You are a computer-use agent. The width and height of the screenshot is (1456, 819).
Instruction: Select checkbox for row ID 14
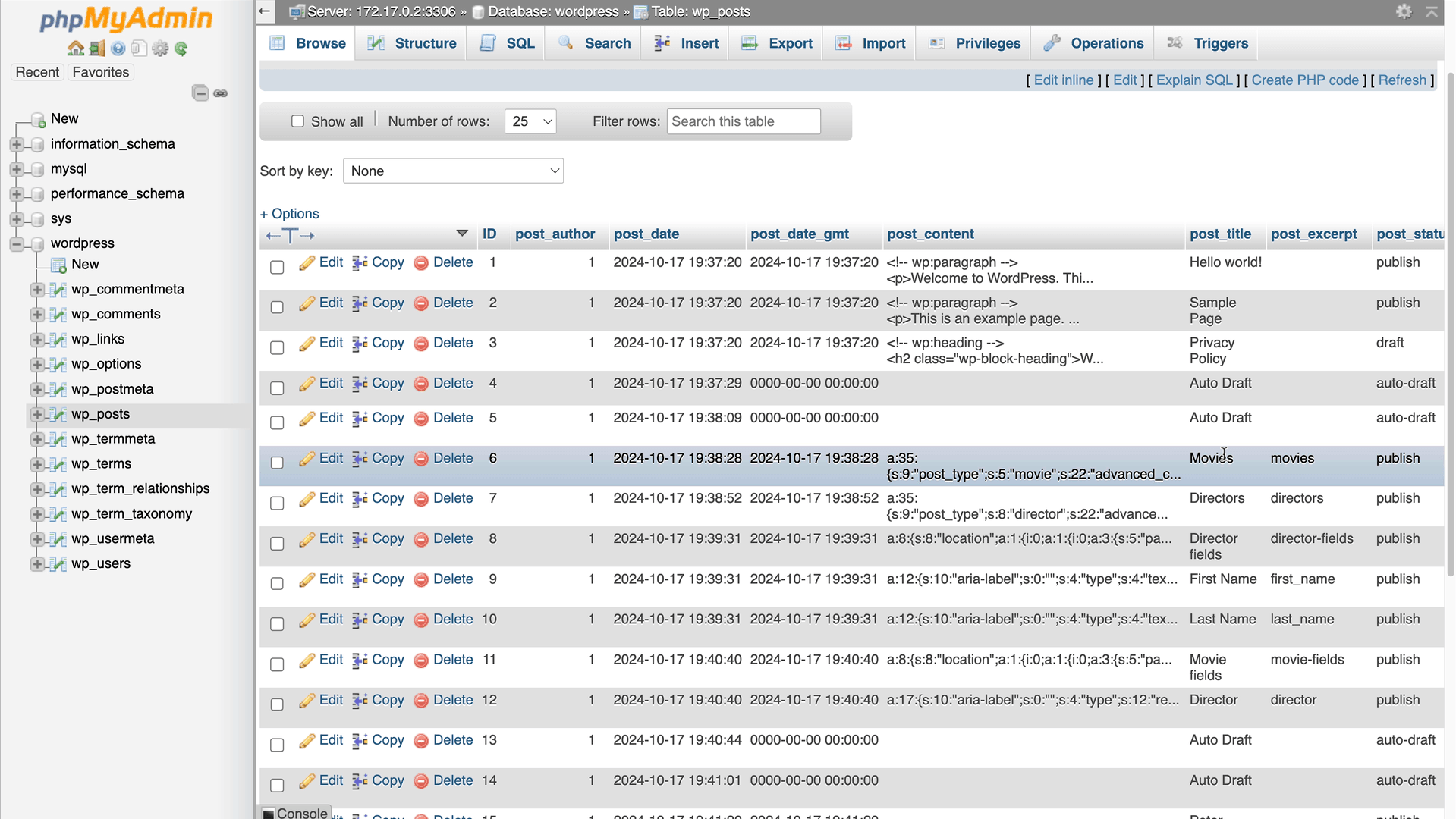click(277, 785)
